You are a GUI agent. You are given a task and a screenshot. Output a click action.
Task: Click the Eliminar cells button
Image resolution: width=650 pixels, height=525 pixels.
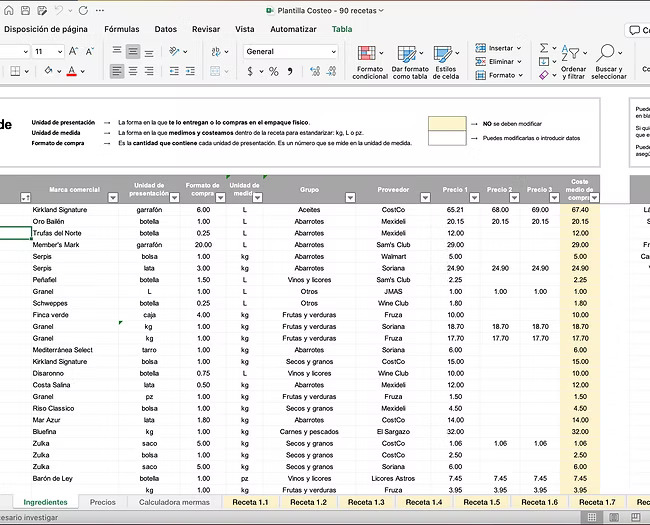tap(500, 61)
